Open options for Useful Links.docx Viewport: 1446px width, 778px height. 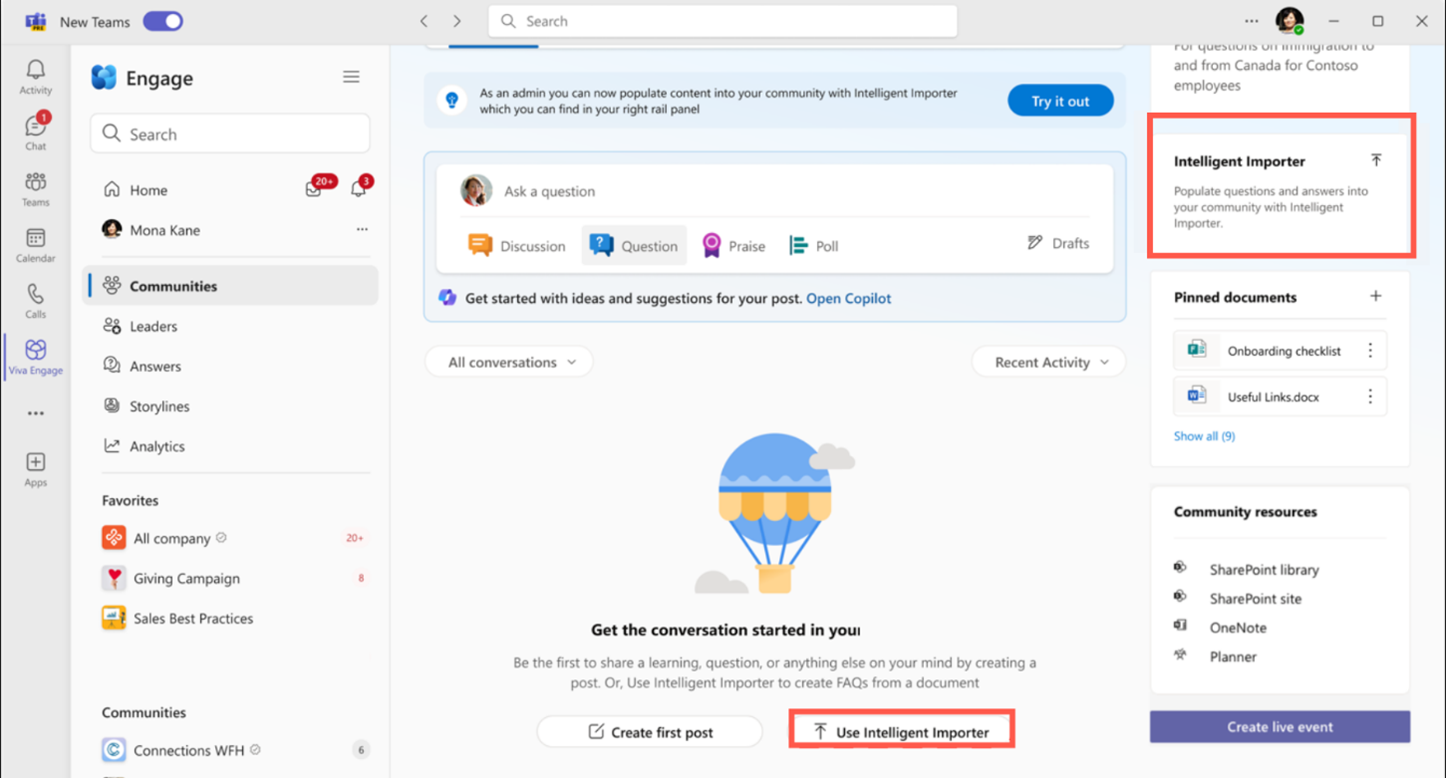point(1370,397)
